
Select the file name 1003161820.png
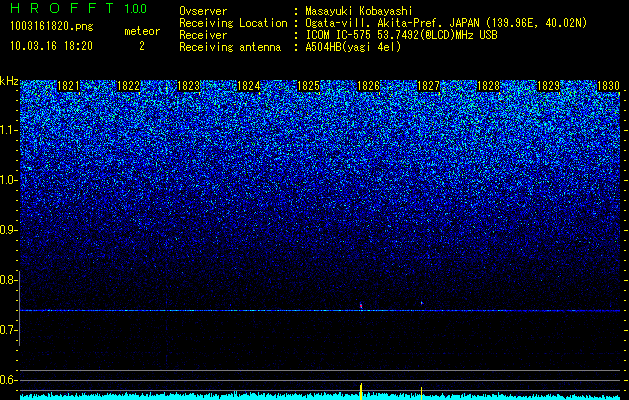pos(52,27)
